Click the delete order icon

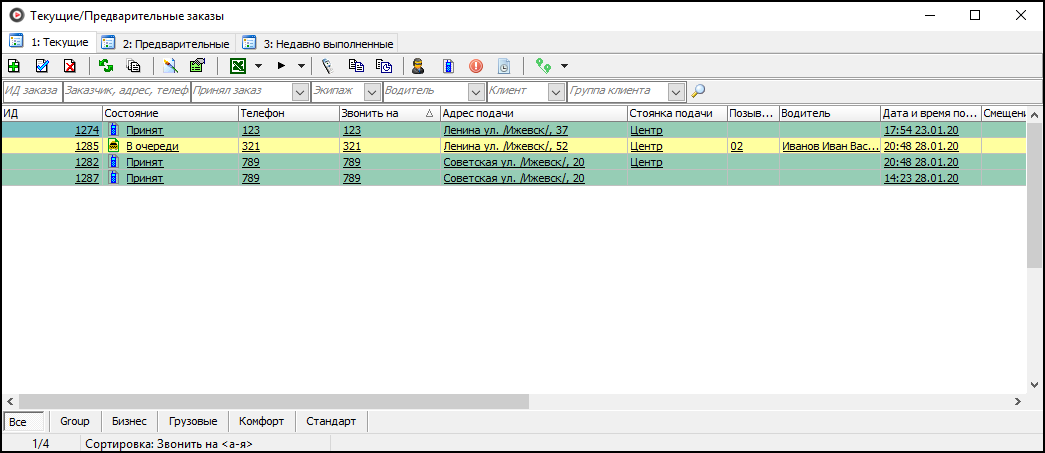[x=69, y=66]
